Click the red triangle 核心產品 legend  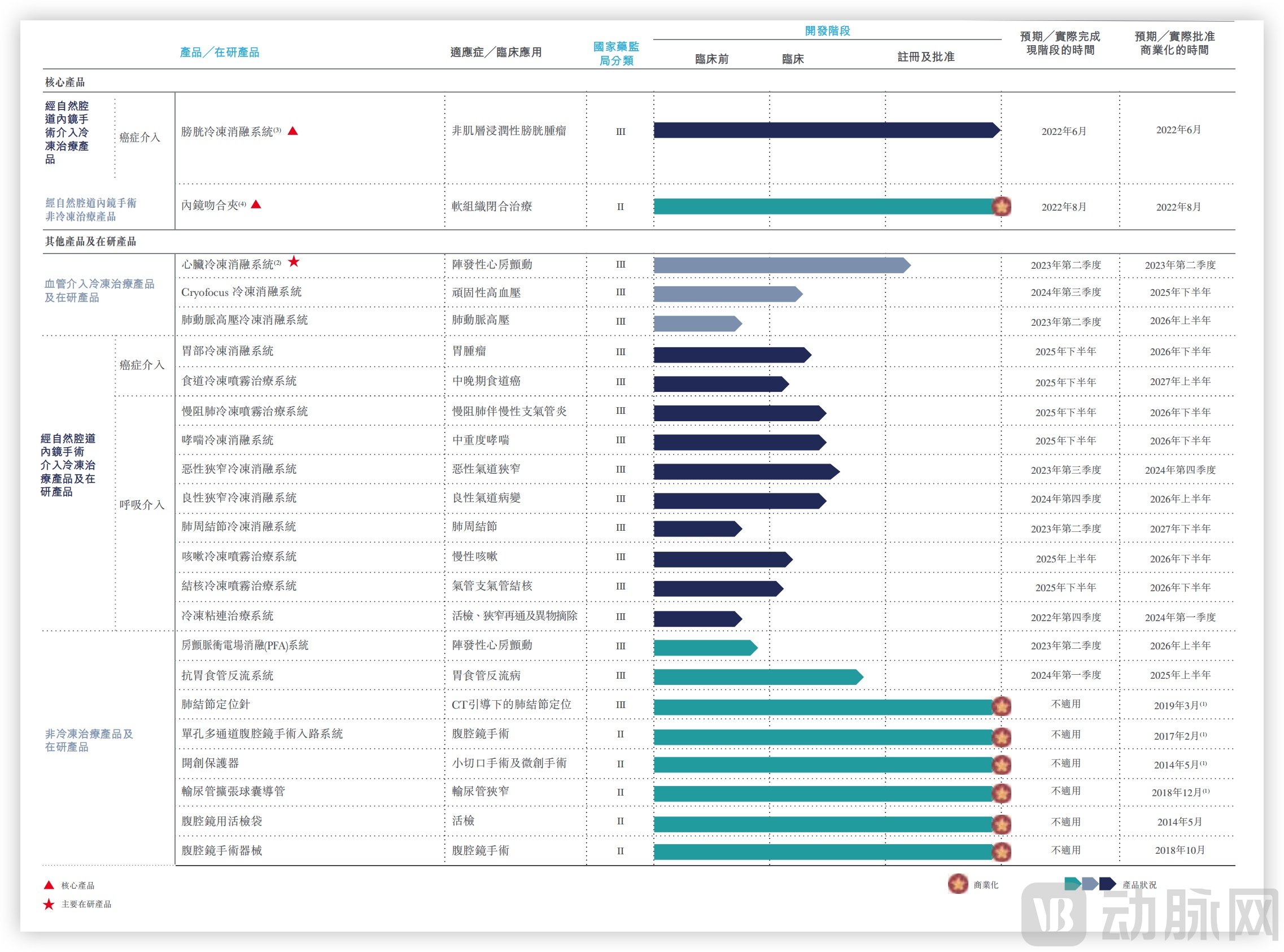coord(50,885)
